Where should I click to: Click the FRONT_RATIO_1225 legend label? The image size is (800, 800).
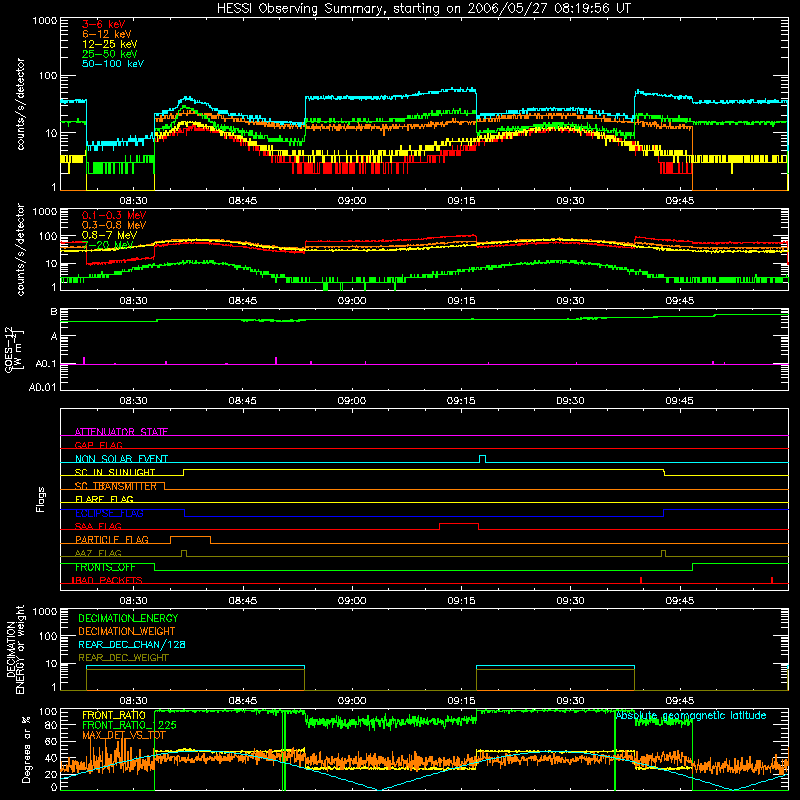coord(130,725)
